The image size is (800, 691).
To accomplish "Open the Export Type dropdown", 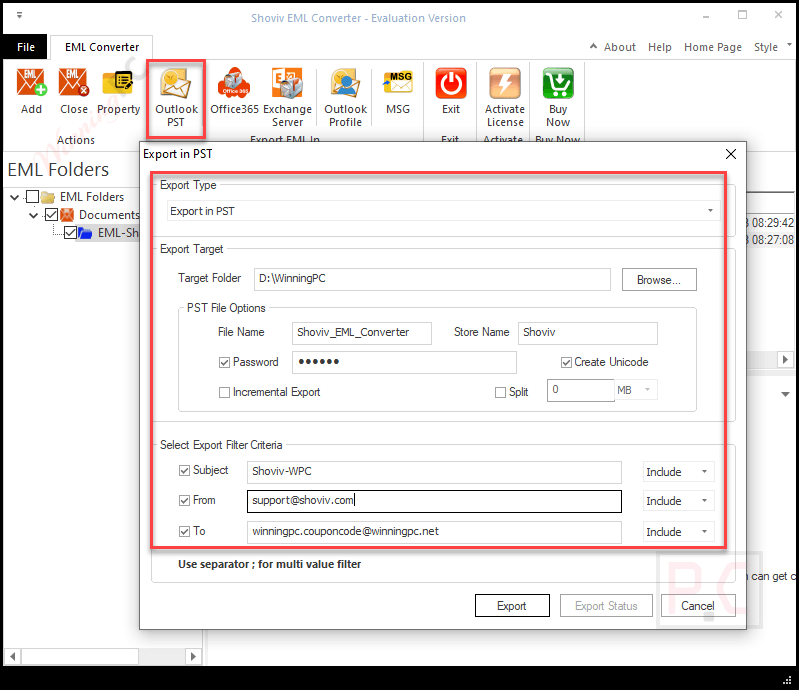I will pyautogui.click(x=710, y=211).
